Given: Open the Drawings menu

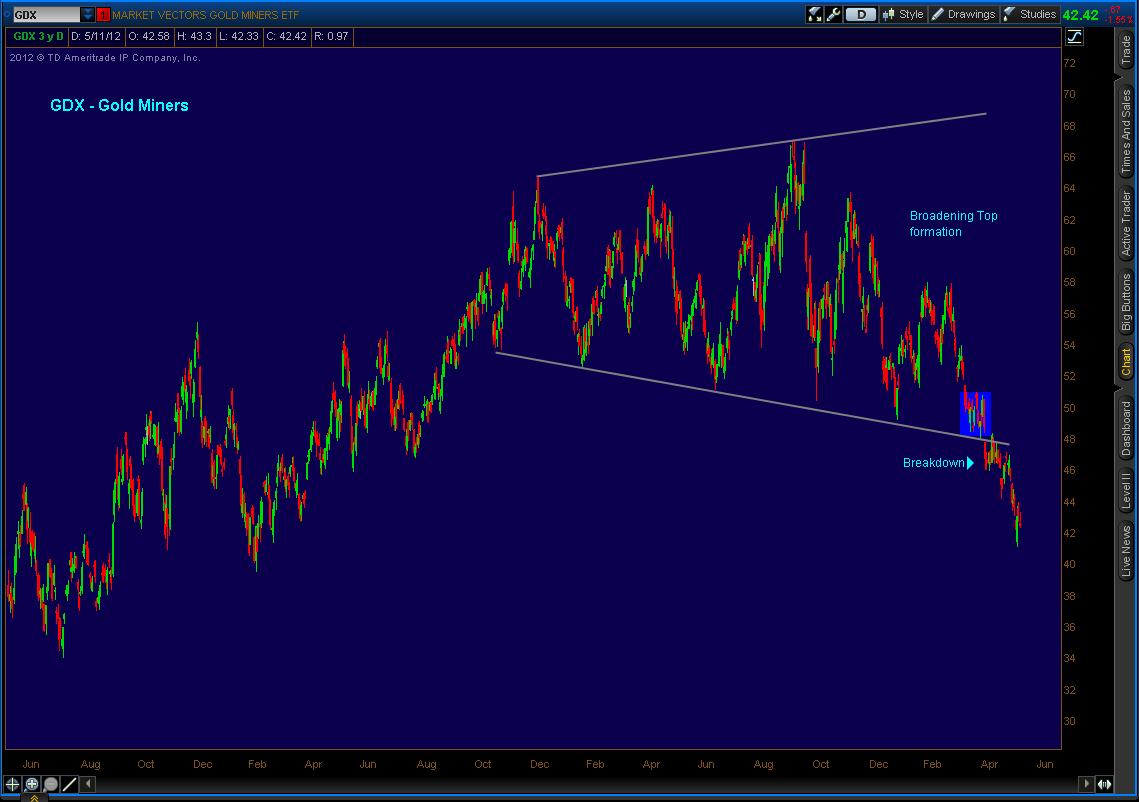Looking at the screenshot, I should [x=963, y=14].
